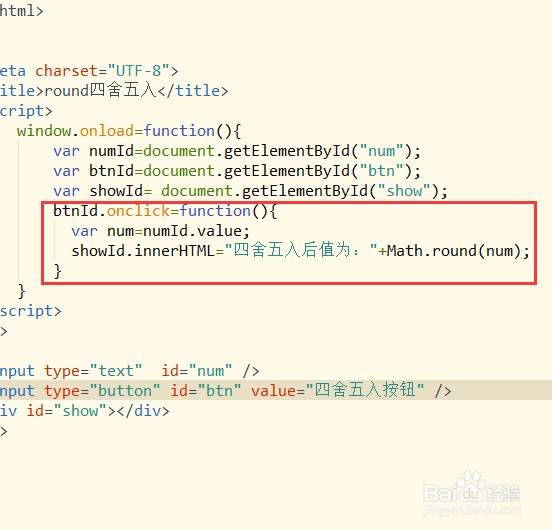
Task: Click the btnId.onclick function line
Action: (165, 211)
